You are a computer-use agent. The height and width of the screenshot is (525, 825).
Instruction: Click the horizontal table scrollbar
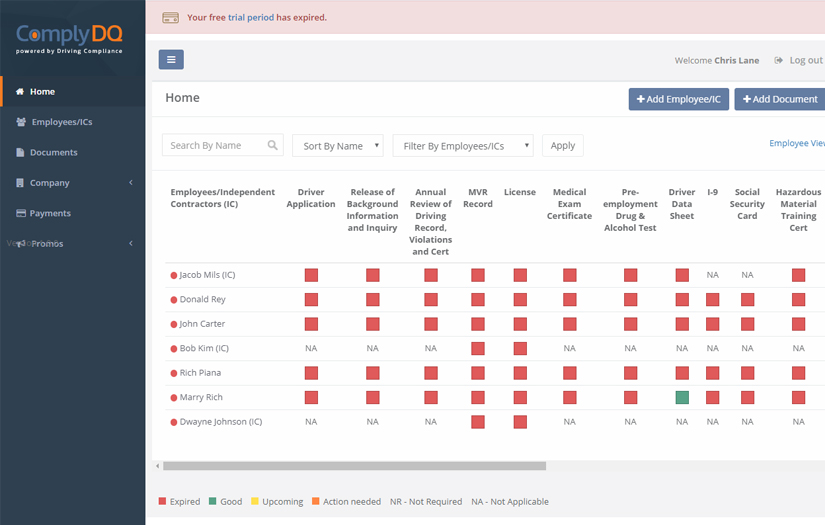pyautogui.click(x=354, y=466)
